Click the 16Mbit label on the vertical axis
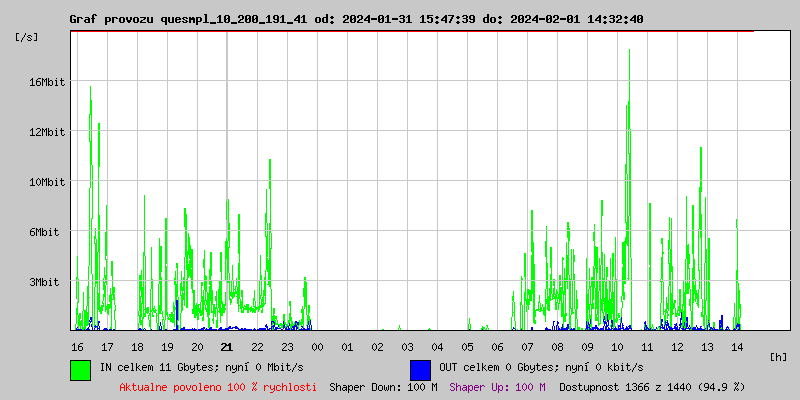The width and height of the screenshot is (800, 400). 47,82
